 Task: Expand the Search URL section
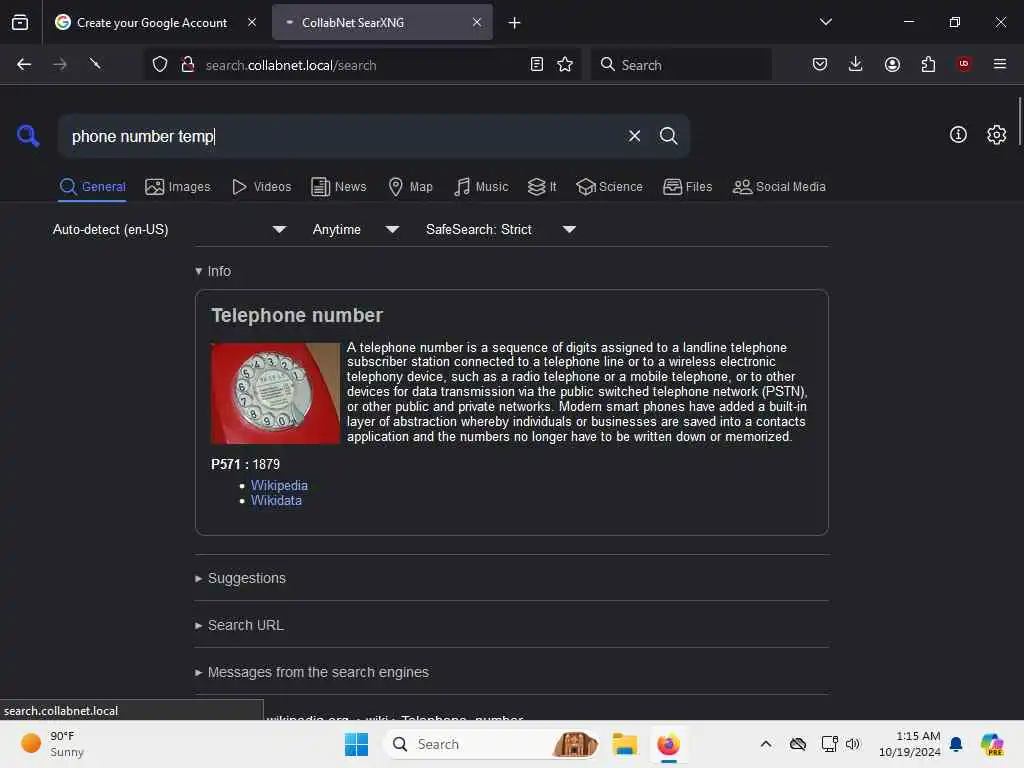tap(239, 625)
